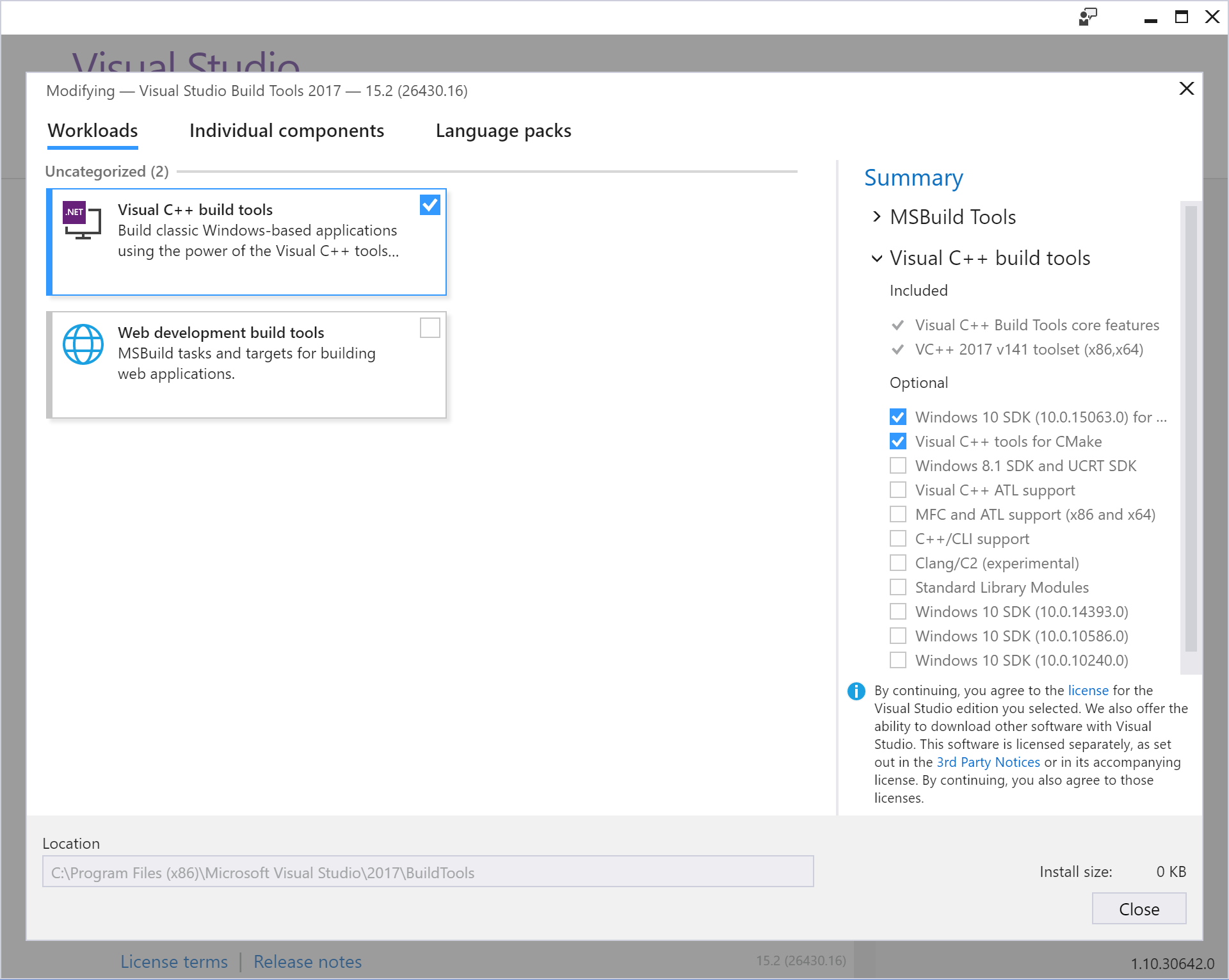Disable Visual C++ tools for CMake
The height and width of the screenshot is (980, 1229).
tap(898, 442)
